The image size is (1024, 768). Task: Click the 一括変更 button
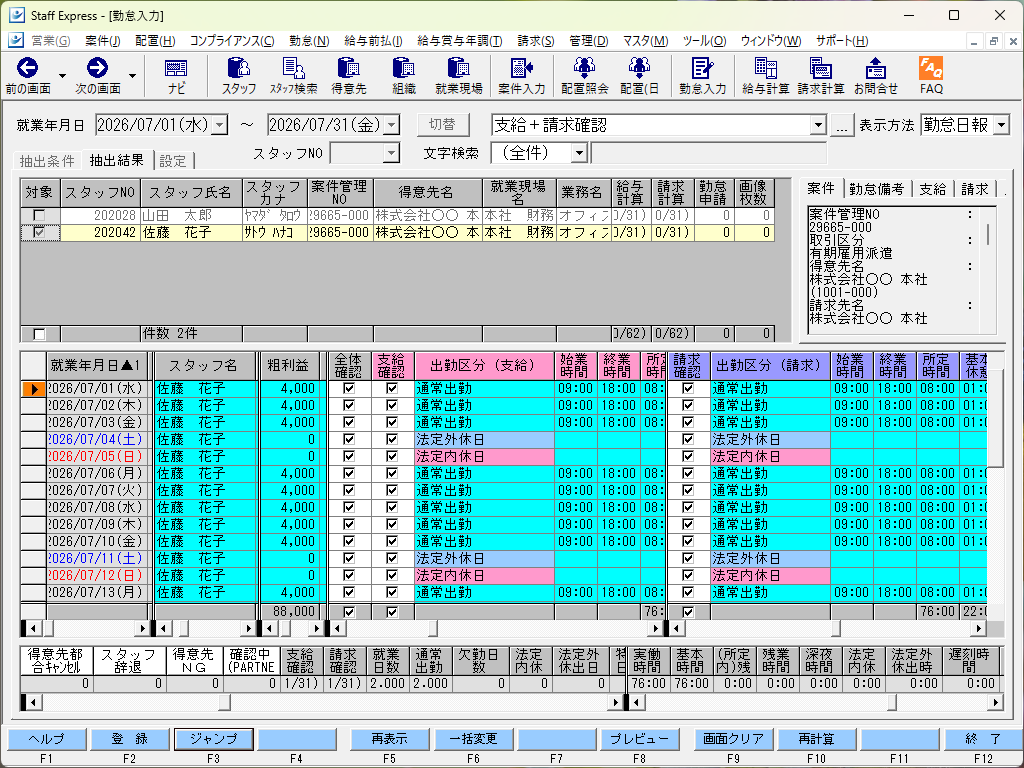pyautogui.click(x=473, y=739)
